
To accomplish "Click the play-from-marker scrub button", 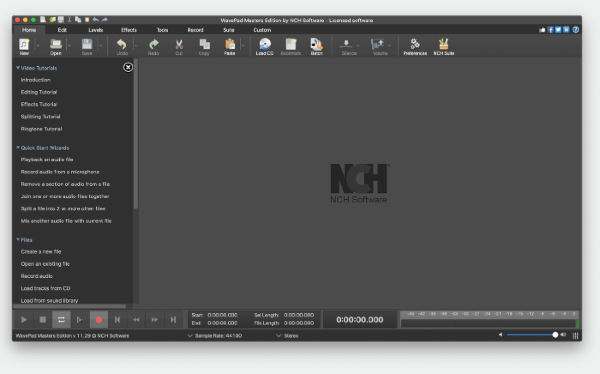I will (80, 319).
